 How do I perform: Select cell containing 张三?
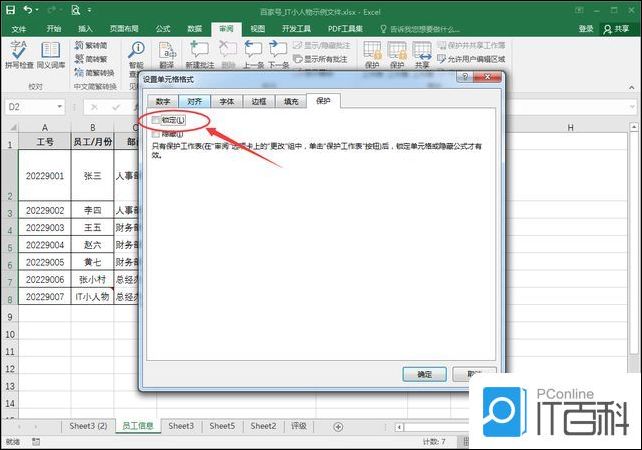(x=92, y=175)
